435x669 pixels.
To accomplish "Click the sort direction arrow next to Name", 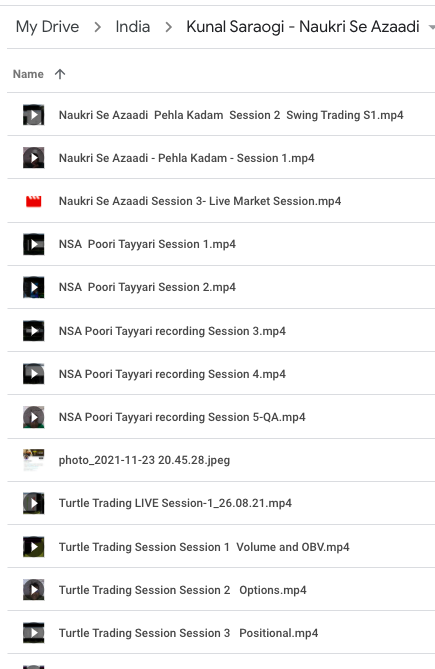I will 60,74.
